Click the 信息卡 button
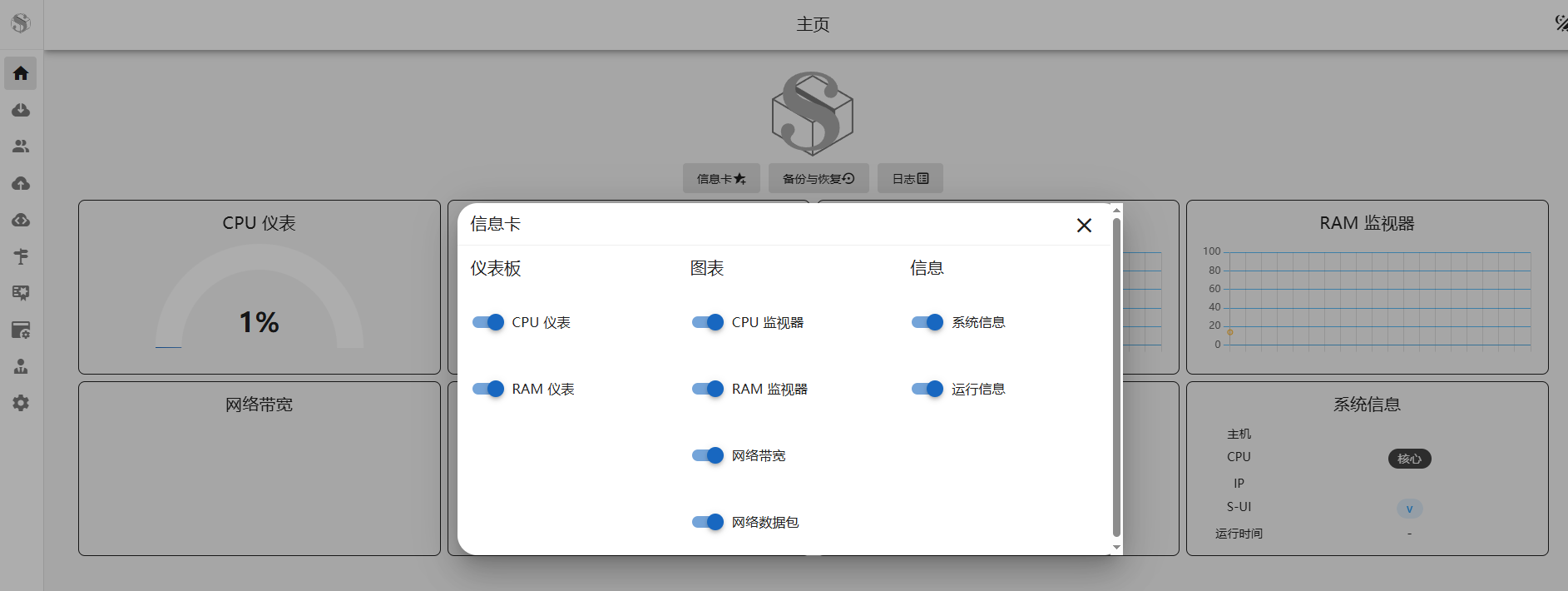 pos(721,178)
